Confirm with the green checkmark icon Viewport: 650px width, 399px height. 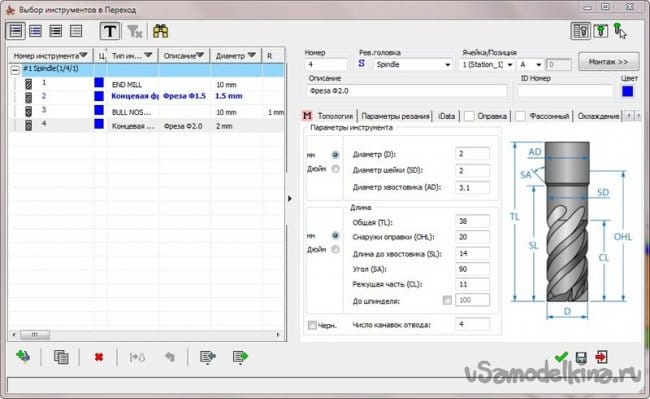(561, 357)
